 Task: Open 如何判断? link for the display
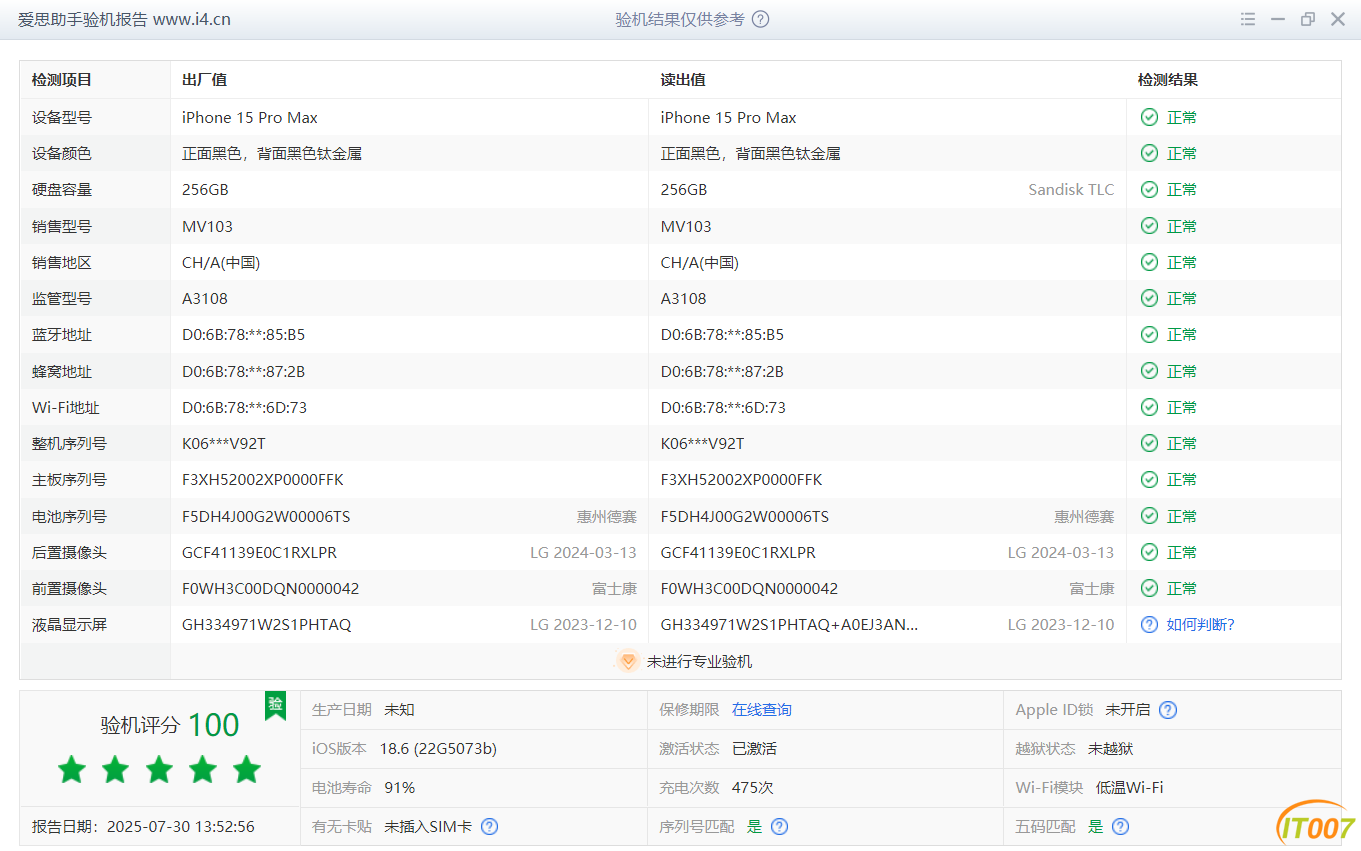click(x=1201, y=625)
